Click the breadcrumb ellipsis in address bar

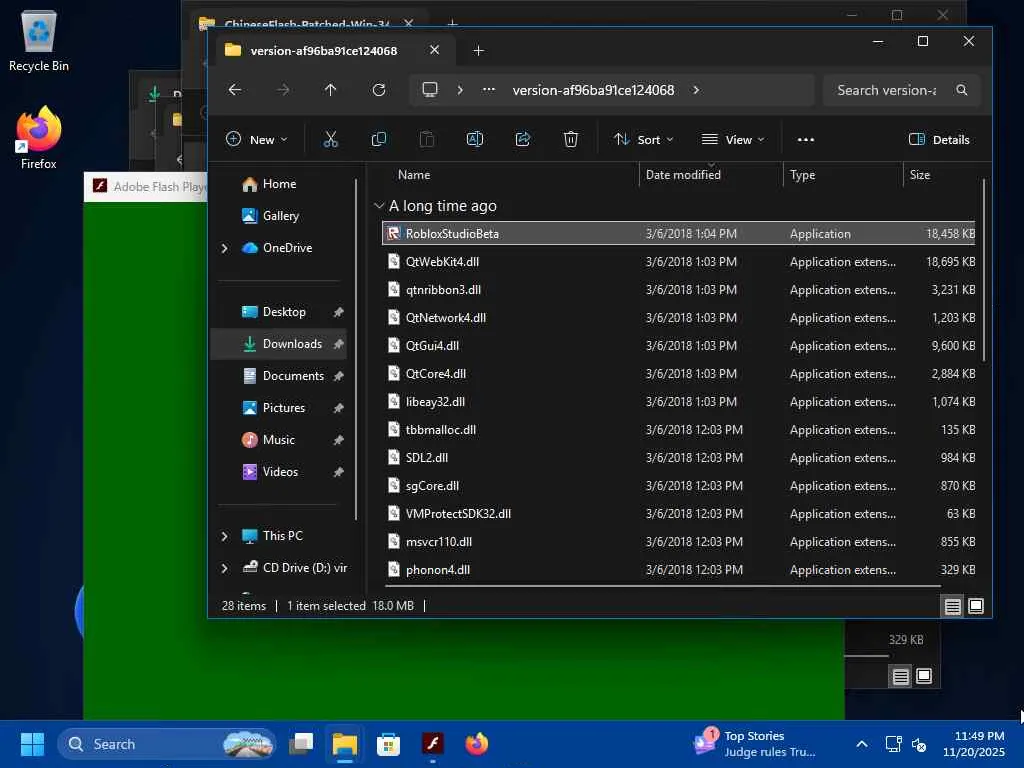(x=488, y=89)
